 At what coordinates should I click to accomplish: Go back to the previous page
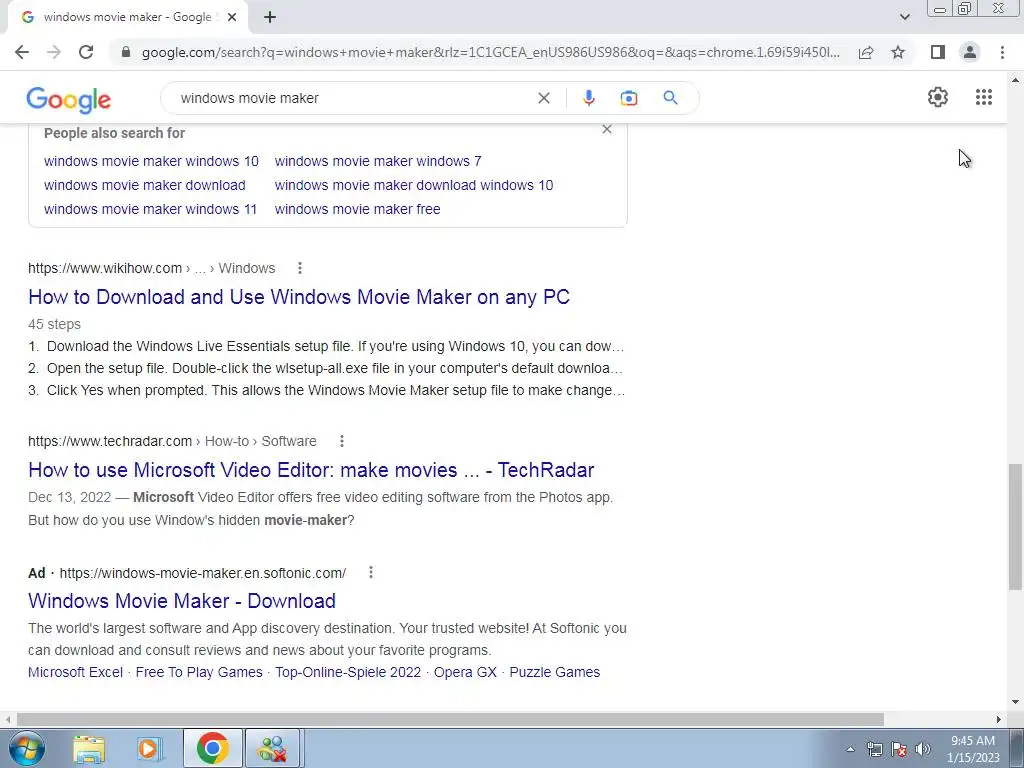click(22, 52)
